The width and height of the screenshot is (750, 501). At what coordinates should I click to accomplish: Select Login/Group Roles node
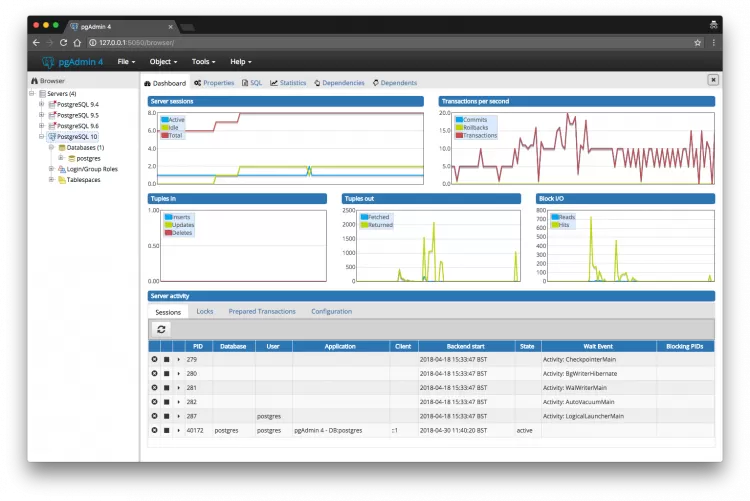coord(92,169)
